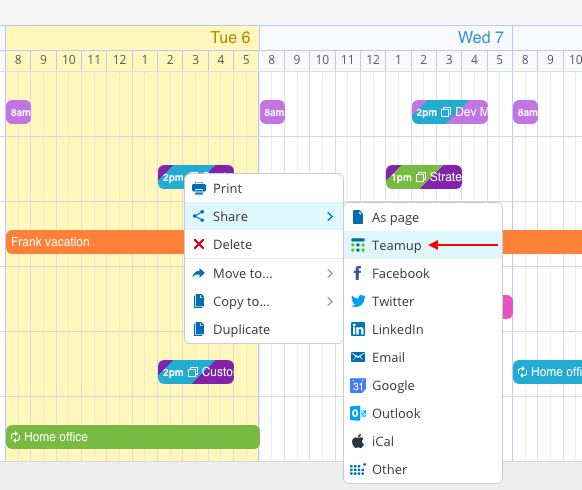
Task: Click the LinkedIn icon
Action: 358,329
